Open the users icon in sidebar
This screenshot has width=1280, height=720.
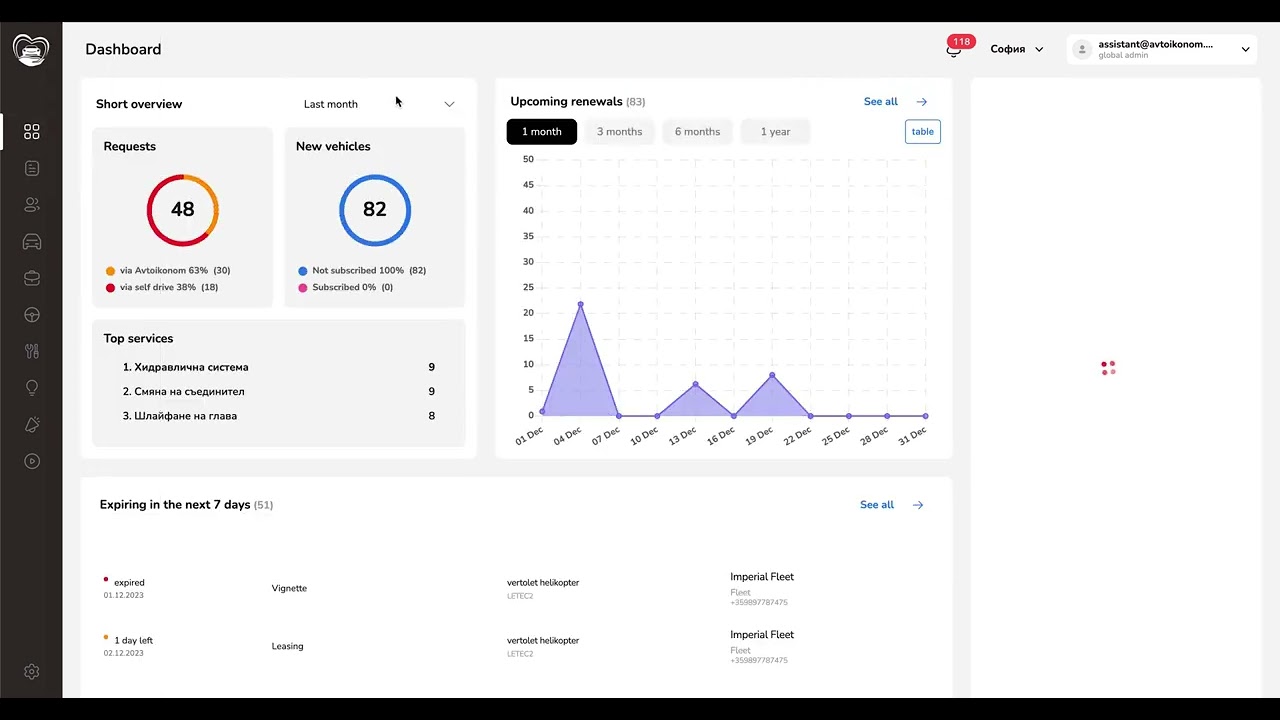pos(31,205)
